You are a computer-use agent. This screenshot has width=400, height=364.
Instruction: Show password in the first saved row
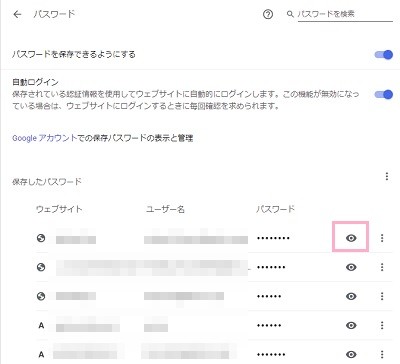coord(351,238)
